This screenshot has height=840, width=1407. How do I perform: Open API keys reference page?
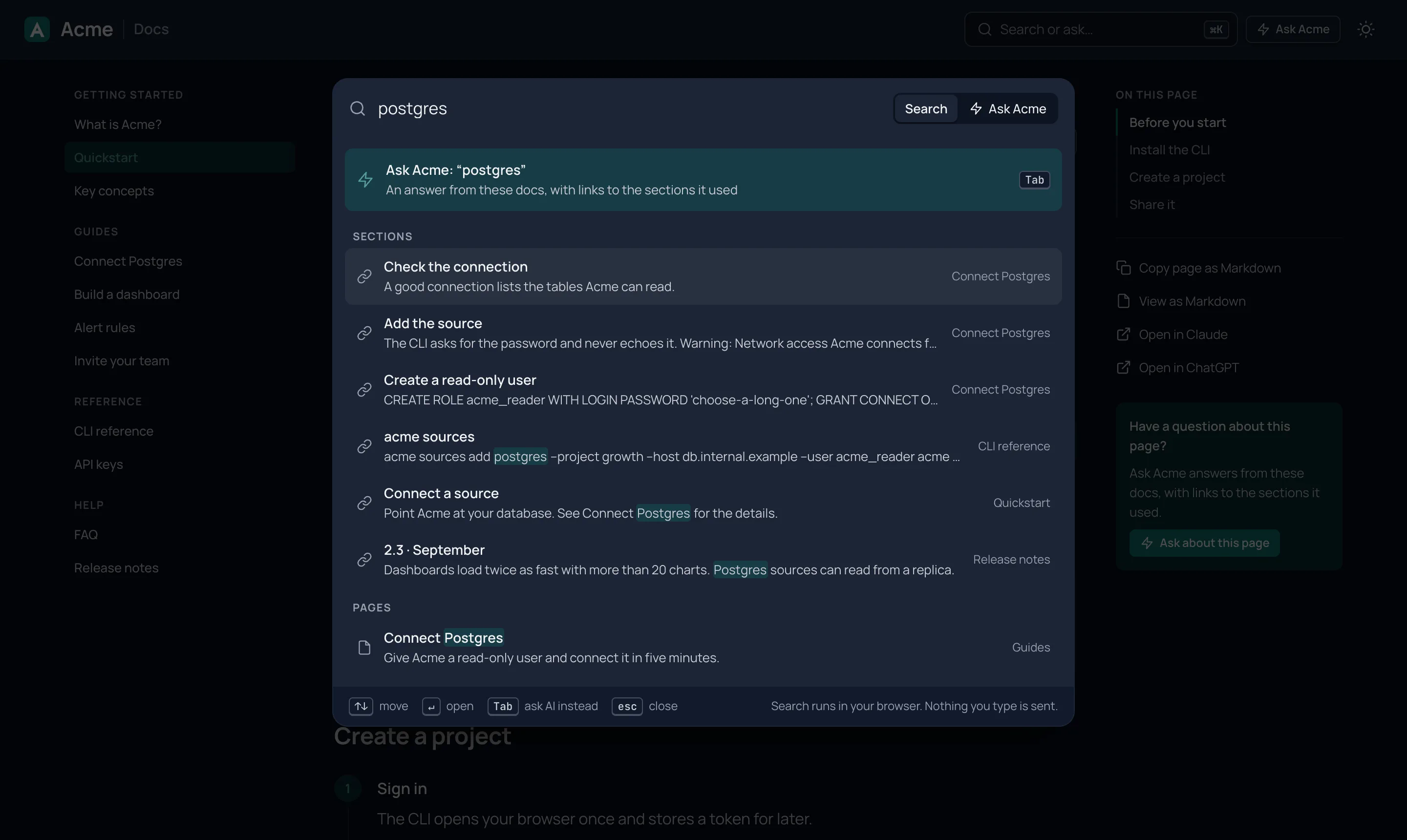[99, 464]
